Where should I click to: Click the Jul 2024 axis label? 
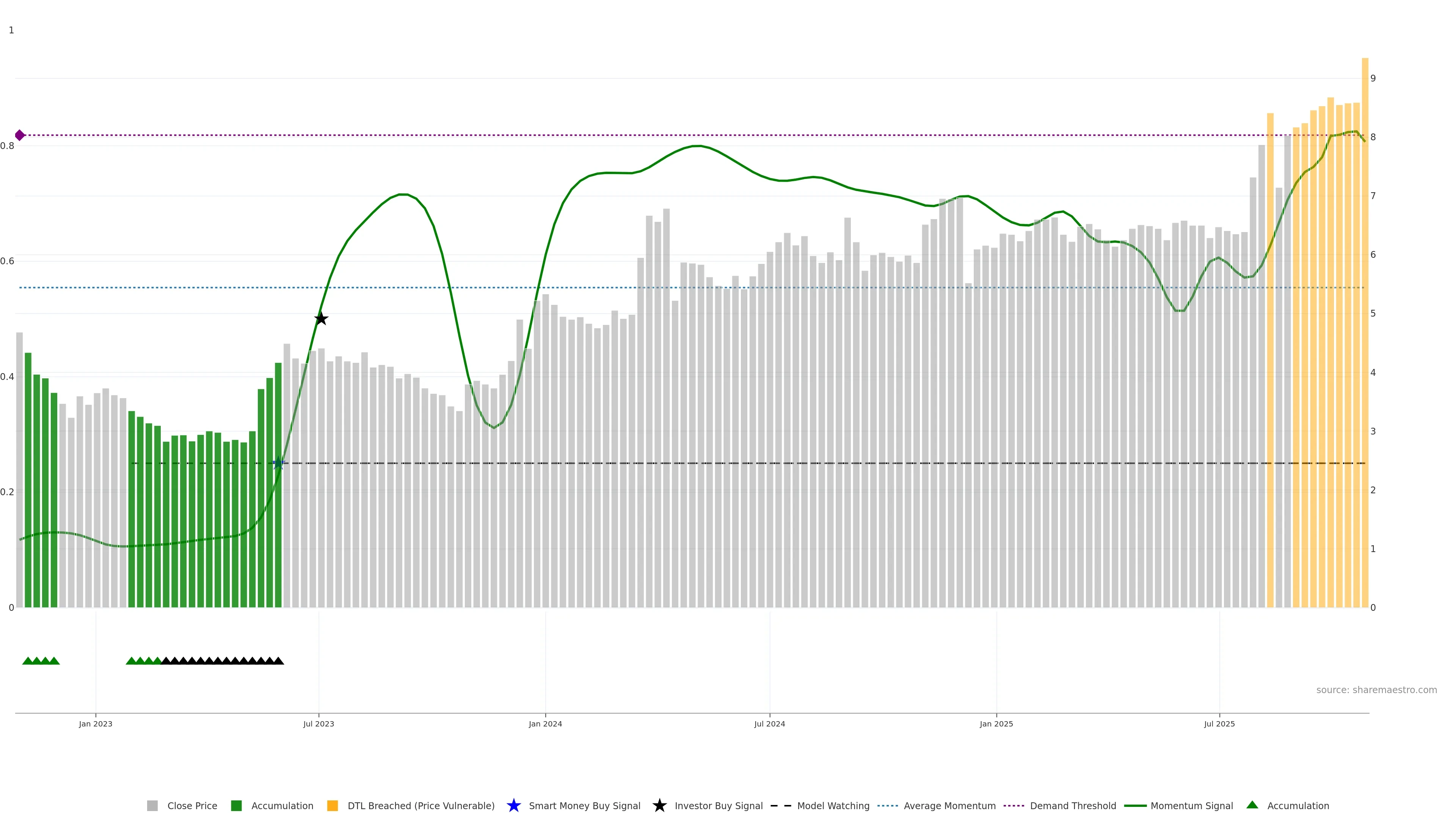tap(769, 724)
